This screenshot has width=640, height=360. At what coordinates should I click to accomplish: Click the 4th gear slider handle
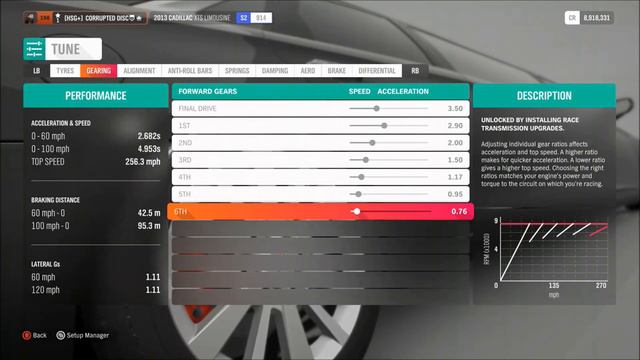coord(361,177)
